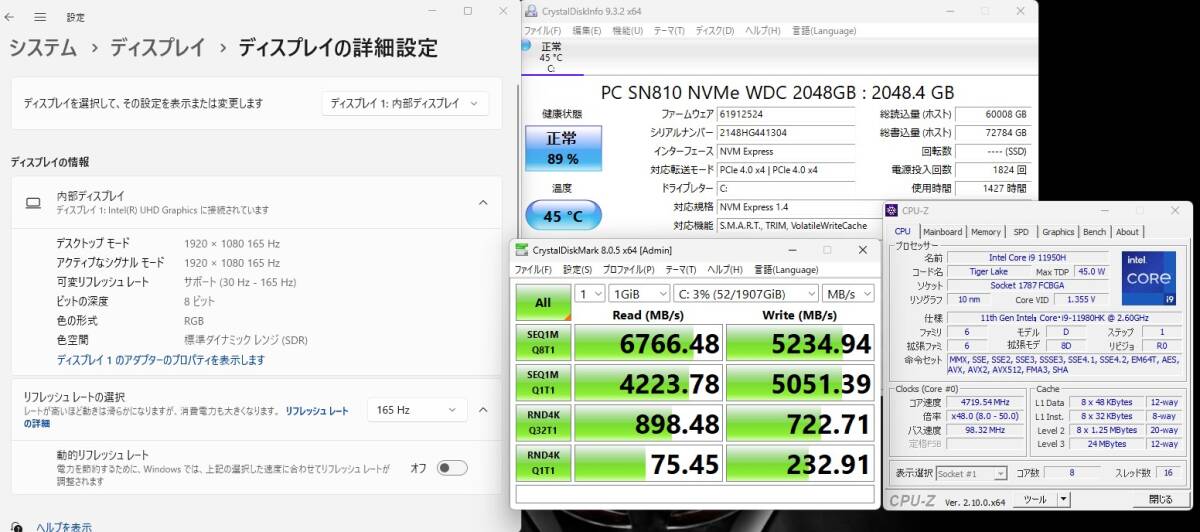Open ヘルプ(H) menu in CrystalDiskInfo
The width and height of the screenshot is (1200, 532).
[x=765, y=31]
